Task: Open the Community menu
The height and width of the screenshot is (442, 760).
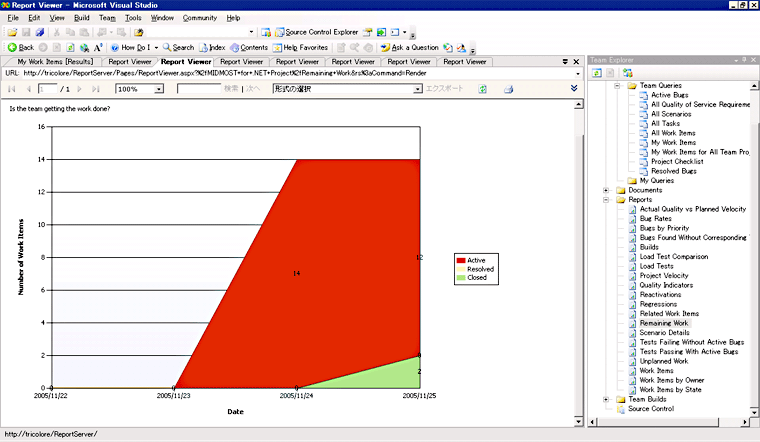Action: (x=200, y=18)
